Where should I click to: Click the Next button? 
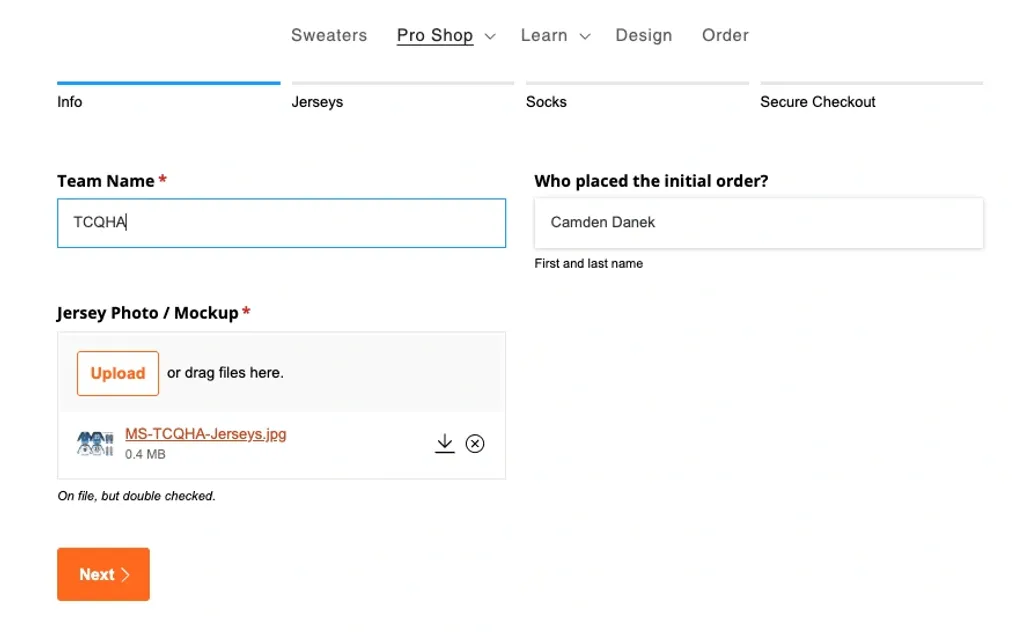point(103,574)
